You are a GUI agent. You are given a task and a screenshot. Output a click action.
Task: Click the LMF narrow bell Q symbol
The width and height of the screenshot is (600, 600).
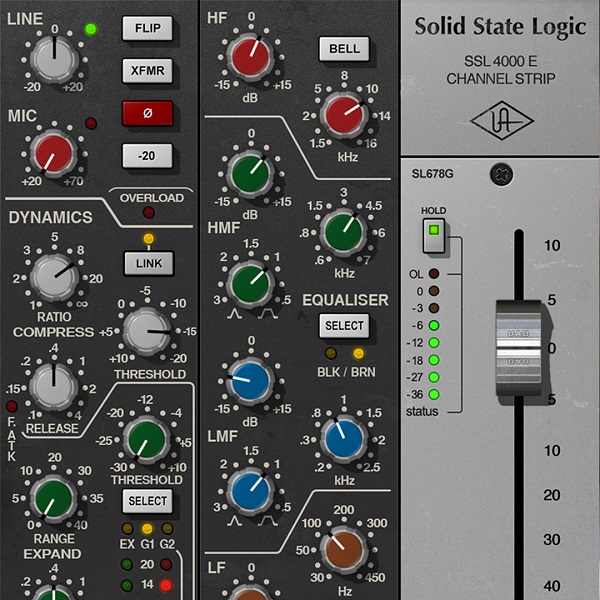coord(235,522)
